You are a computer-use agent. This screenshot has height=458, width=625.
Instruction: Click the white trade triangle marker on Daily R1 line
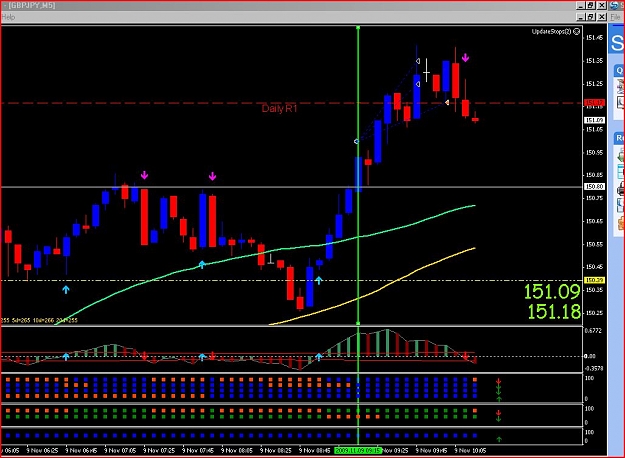coord(447,103)
